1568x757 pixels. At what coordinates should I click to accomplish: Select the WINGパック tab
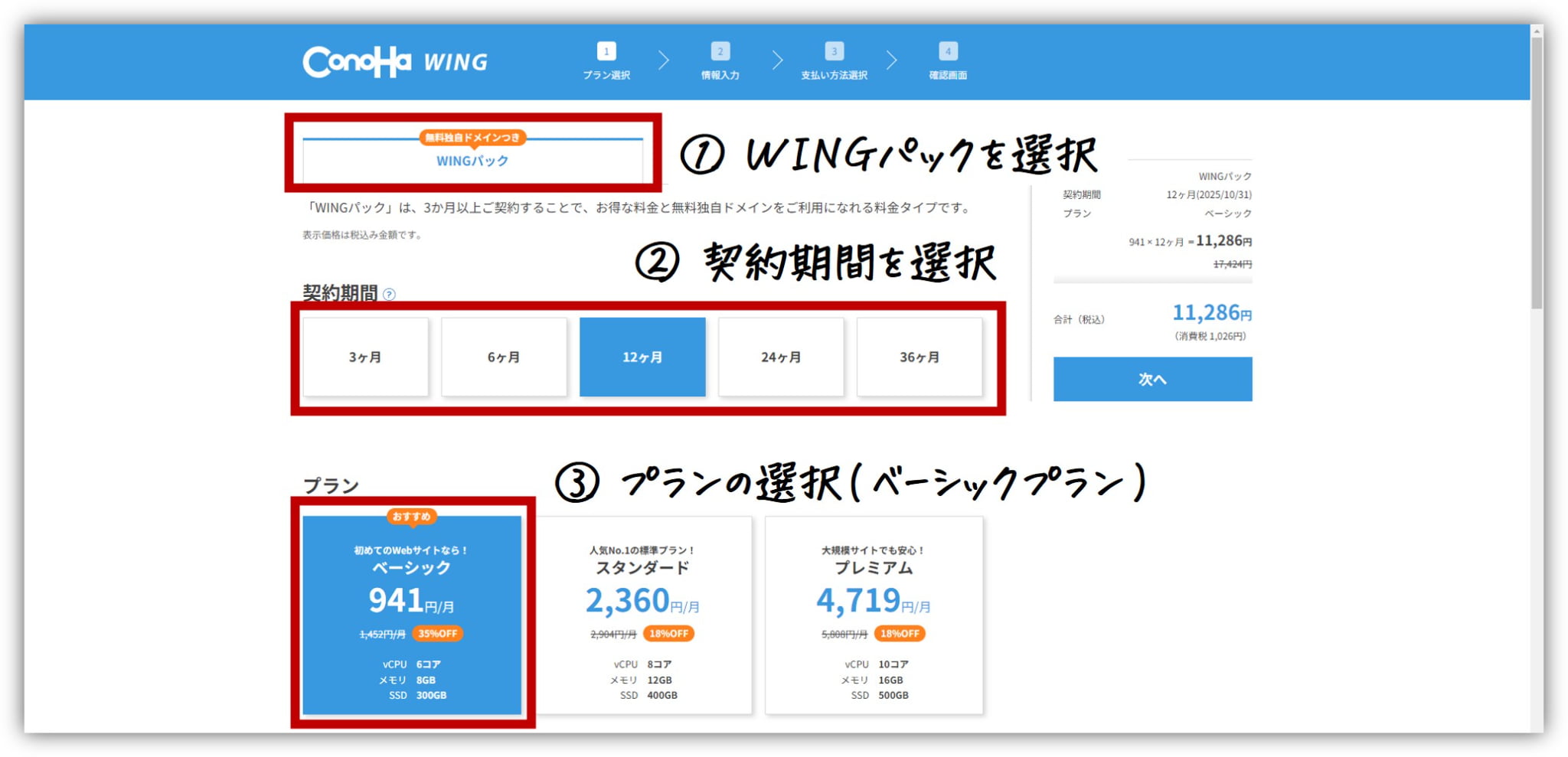pyautogui.click(x=472, y=161)
